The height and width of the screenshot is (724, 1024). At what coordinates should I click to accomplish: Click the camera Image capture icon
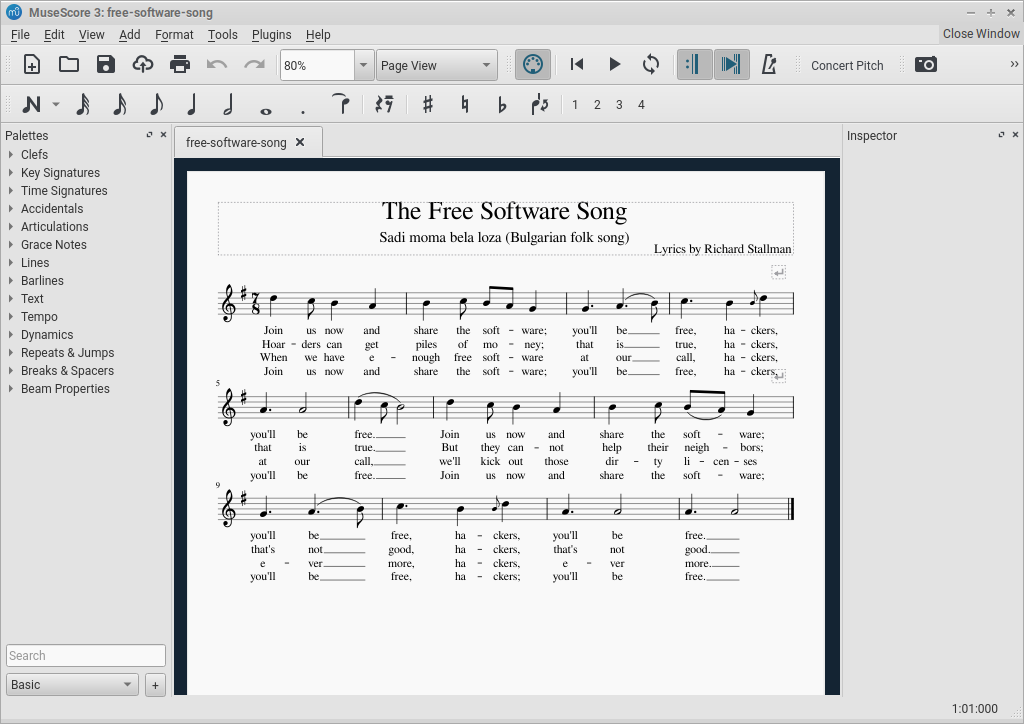tap(926, 65)
